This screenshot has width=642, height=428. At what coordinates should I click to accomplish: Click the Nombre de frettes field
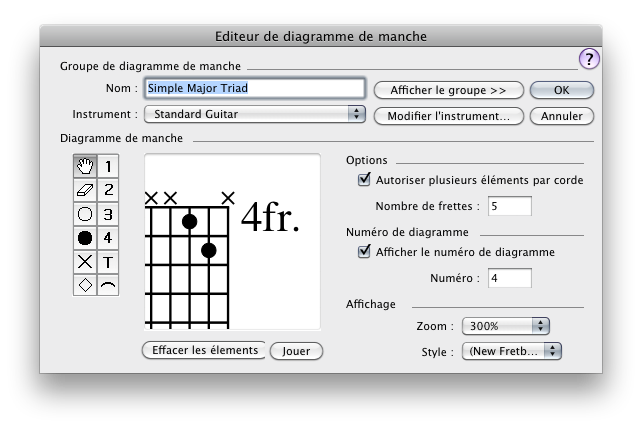(x=509, y=207)
